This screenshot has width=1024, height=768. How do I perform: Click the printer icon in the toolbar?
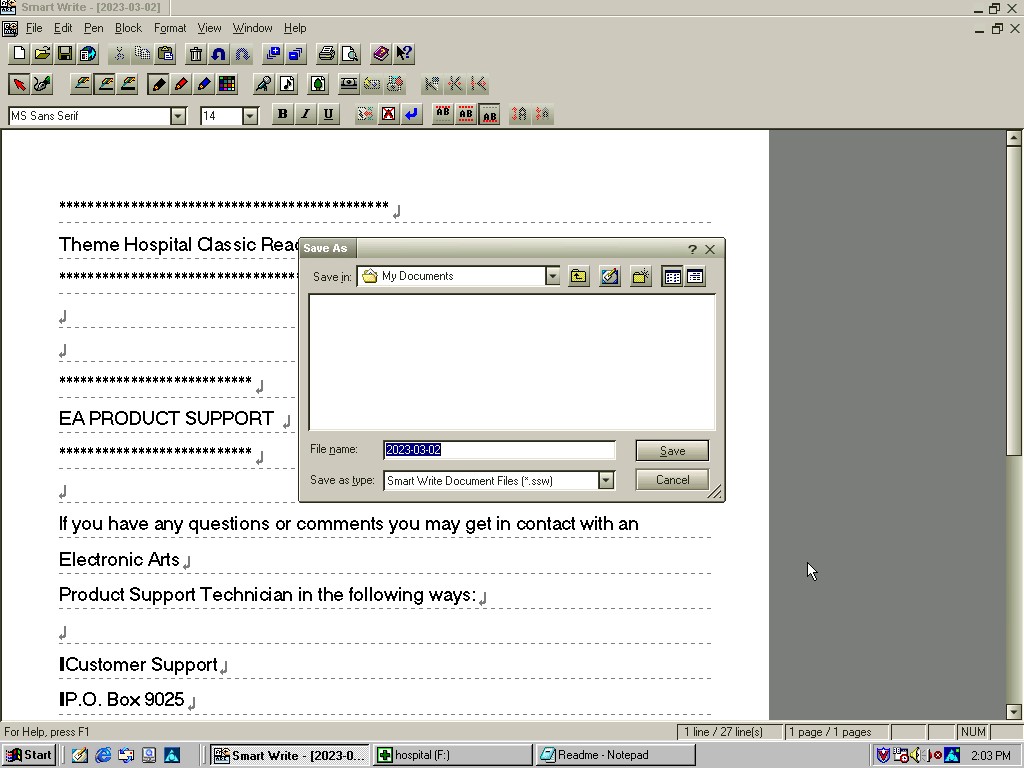[326, 54]
